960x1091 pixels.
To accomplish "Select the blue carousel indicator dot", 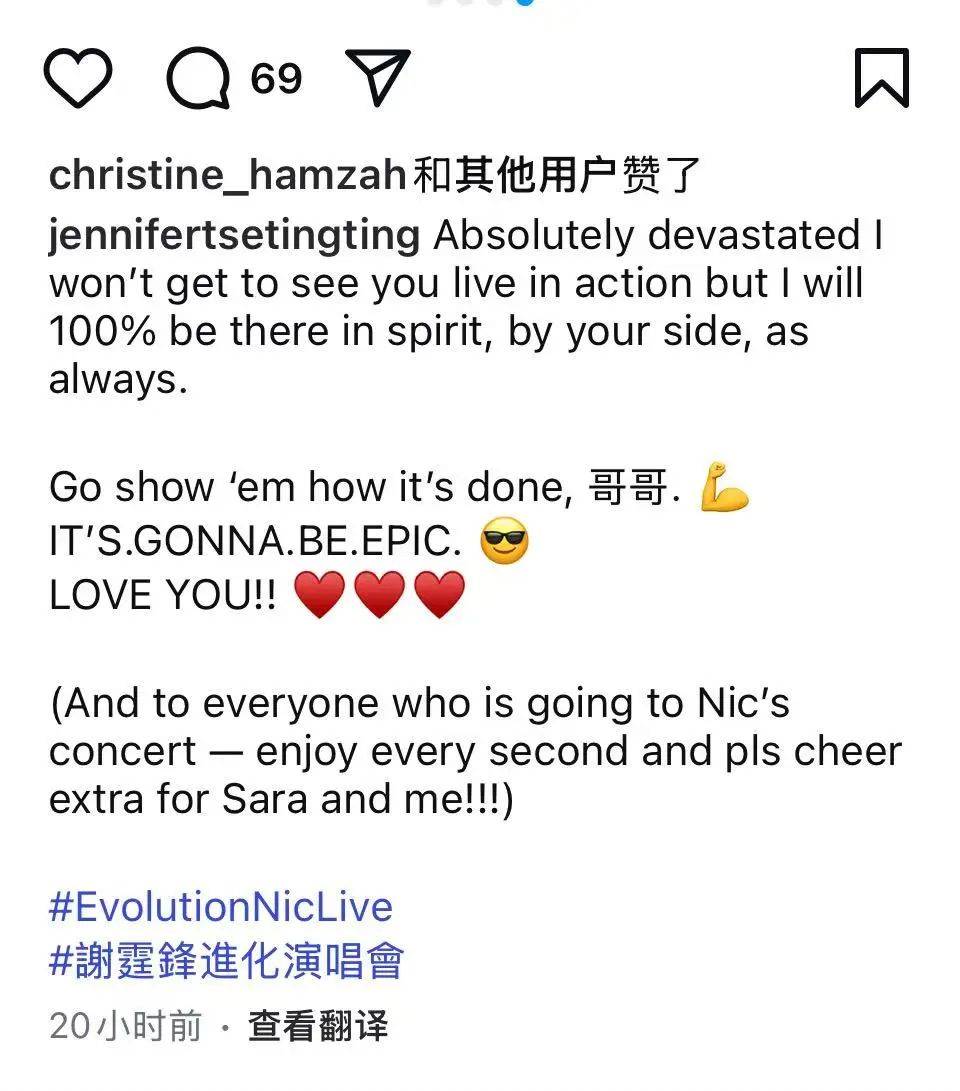I will coord(523,6).
